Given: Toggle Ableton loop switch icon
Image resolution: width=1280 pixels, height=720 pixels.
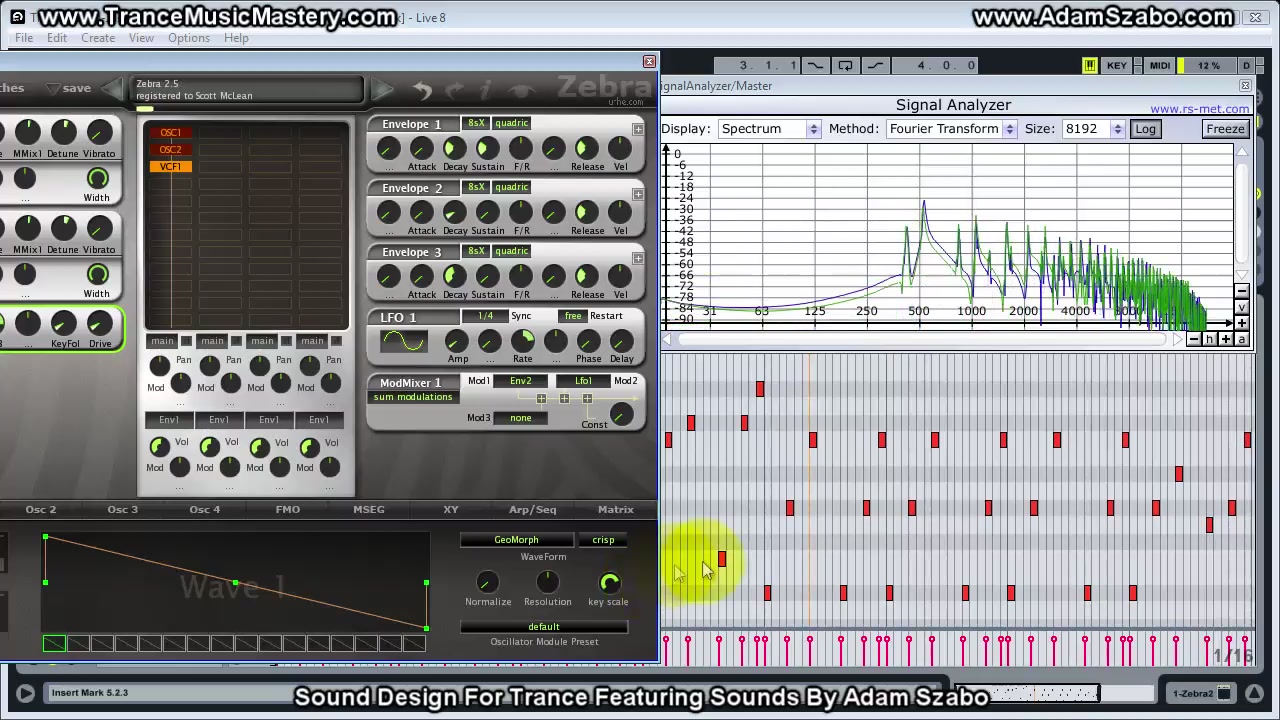Looking at the screenshot, I should [x=845, y=66].
